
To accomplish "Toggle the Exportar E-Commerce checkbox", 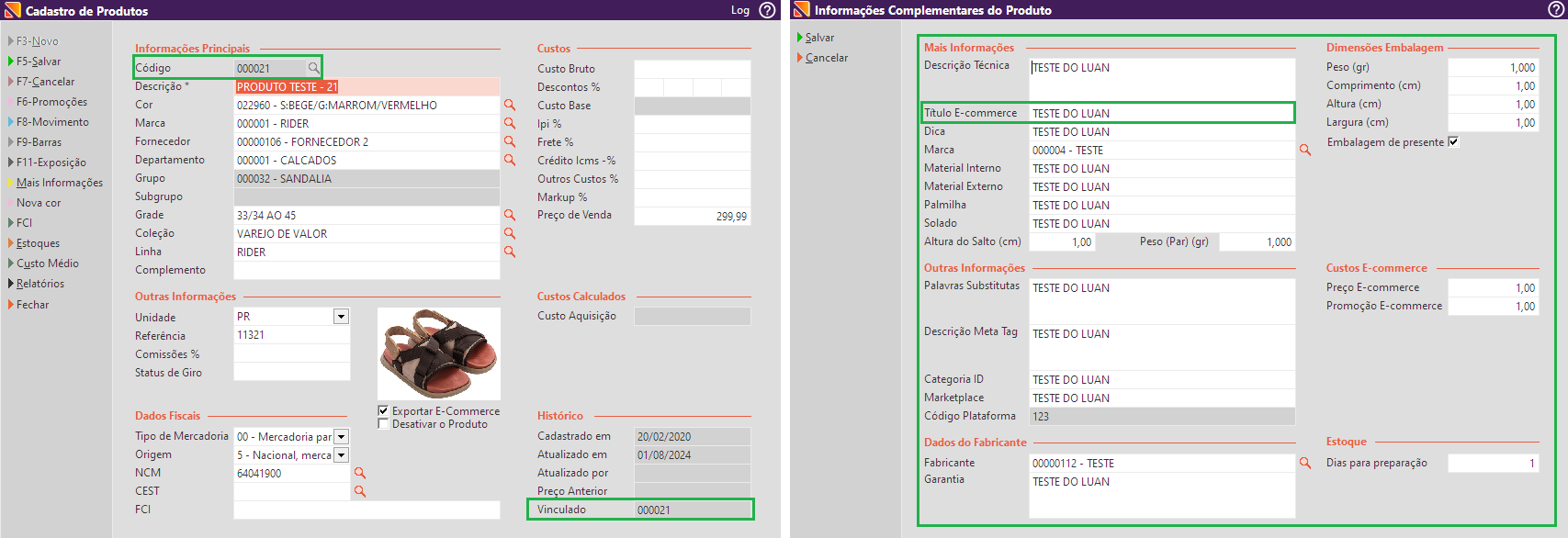I will (384, 410).
